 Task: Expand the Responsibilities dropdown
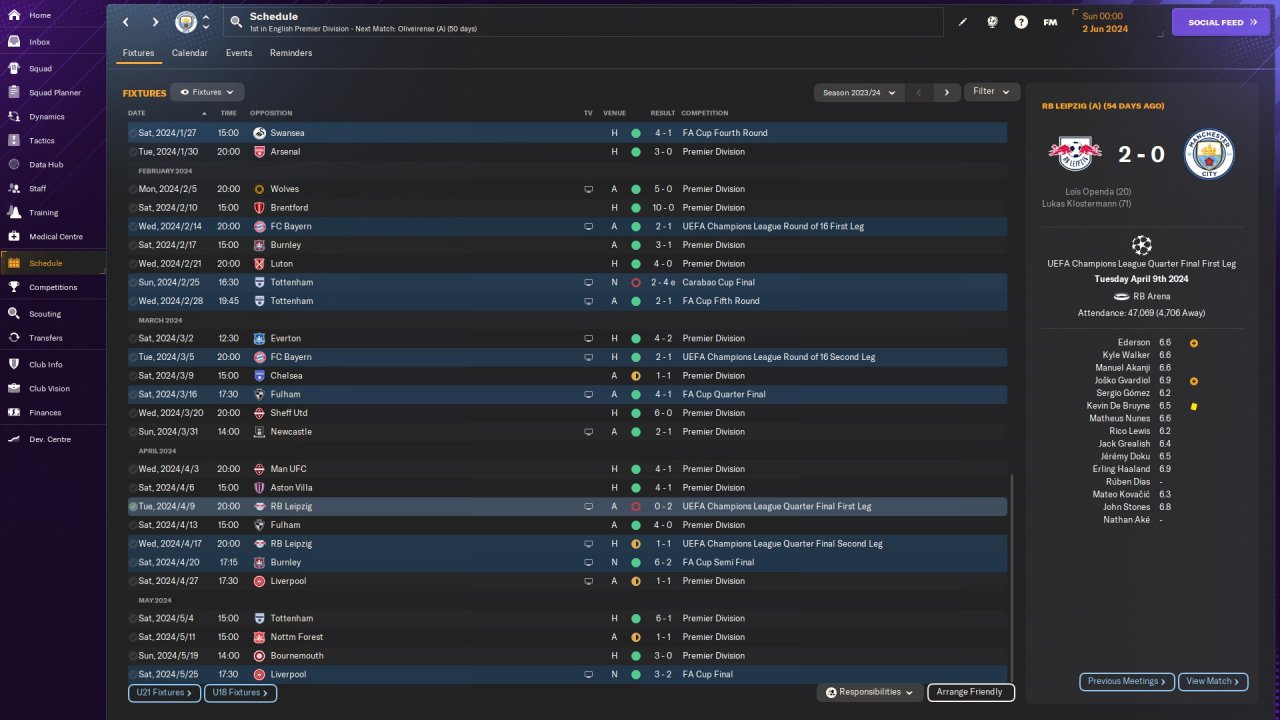pos(870,692)
